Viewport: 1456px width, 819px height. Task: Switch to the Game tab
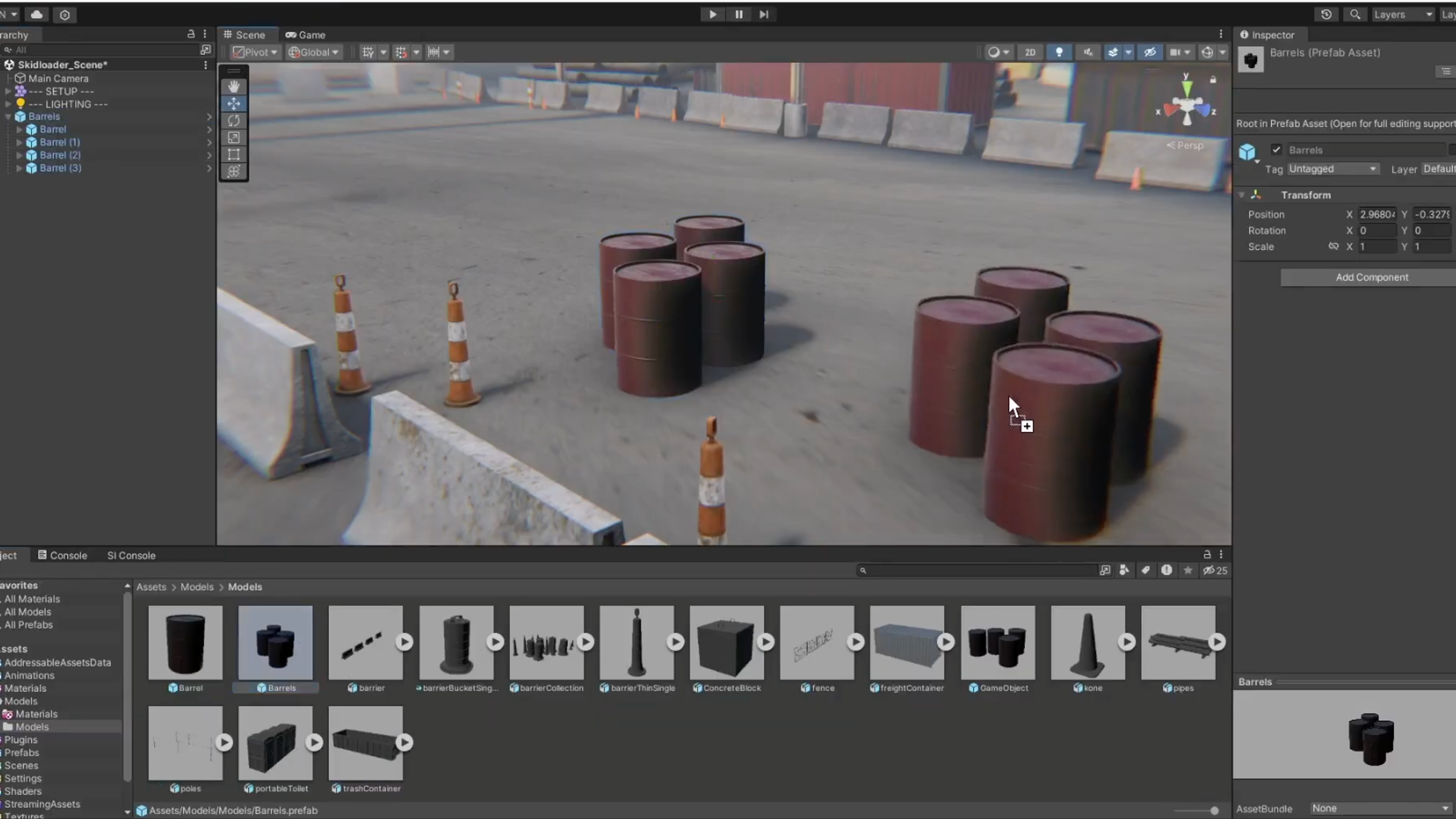(x=306, y=35)
